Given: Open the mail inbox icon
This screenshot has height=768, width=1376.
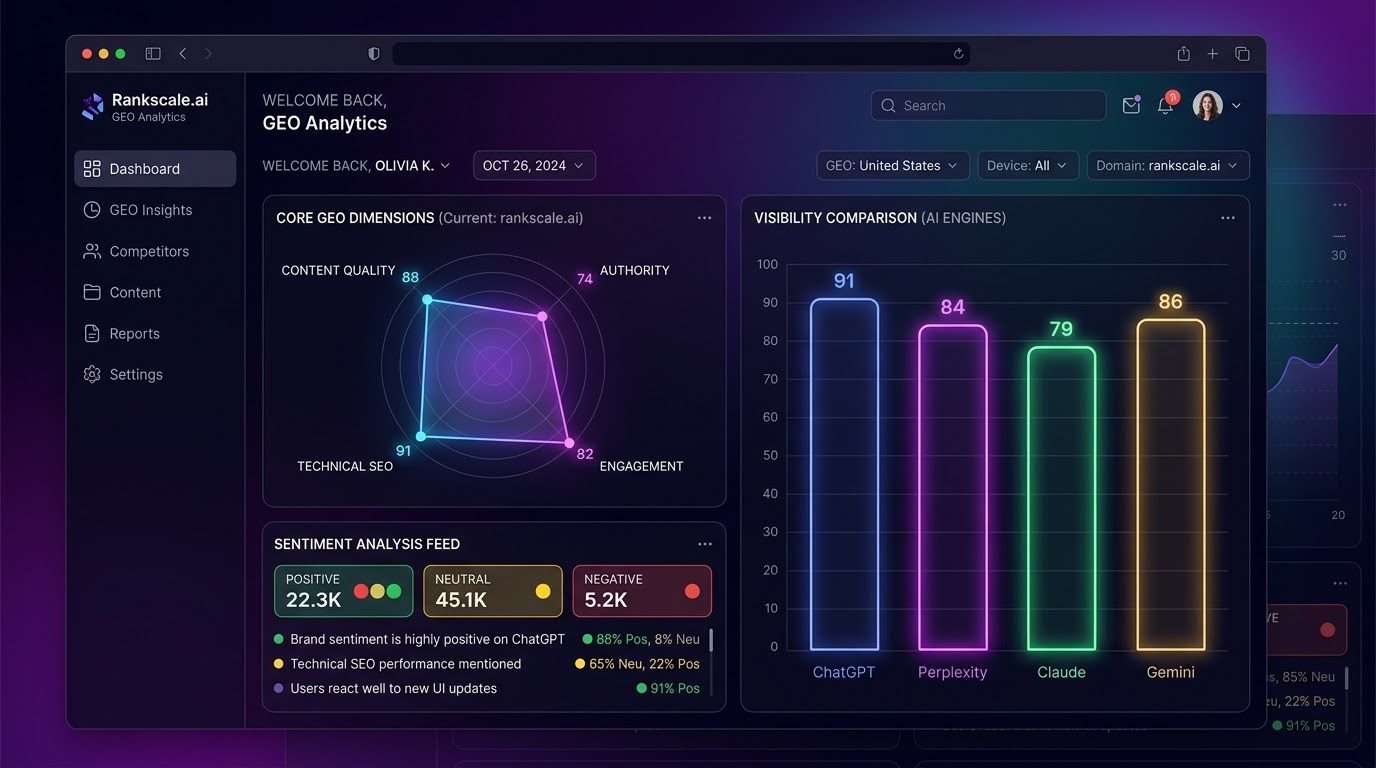Looking at the screenshot, I should pyautogui.click(x=1131, y=105).
